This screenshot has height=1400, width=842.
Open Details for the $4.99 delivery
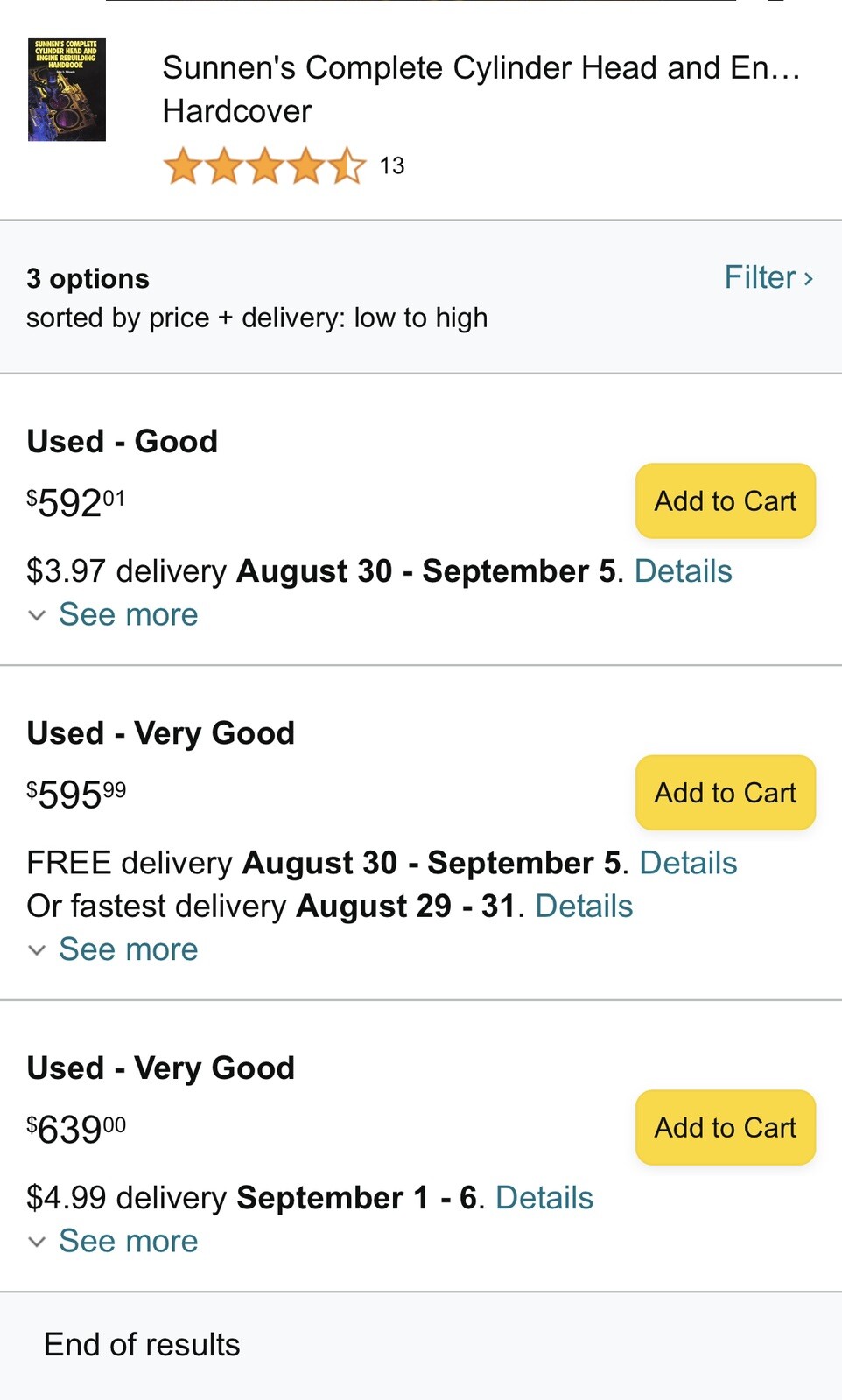click(544, 1198)
